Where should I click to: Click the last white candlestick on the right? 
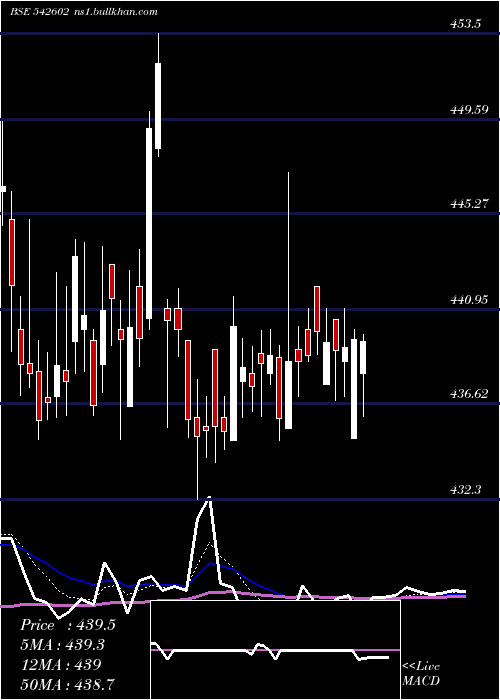[x=363, y=358]
